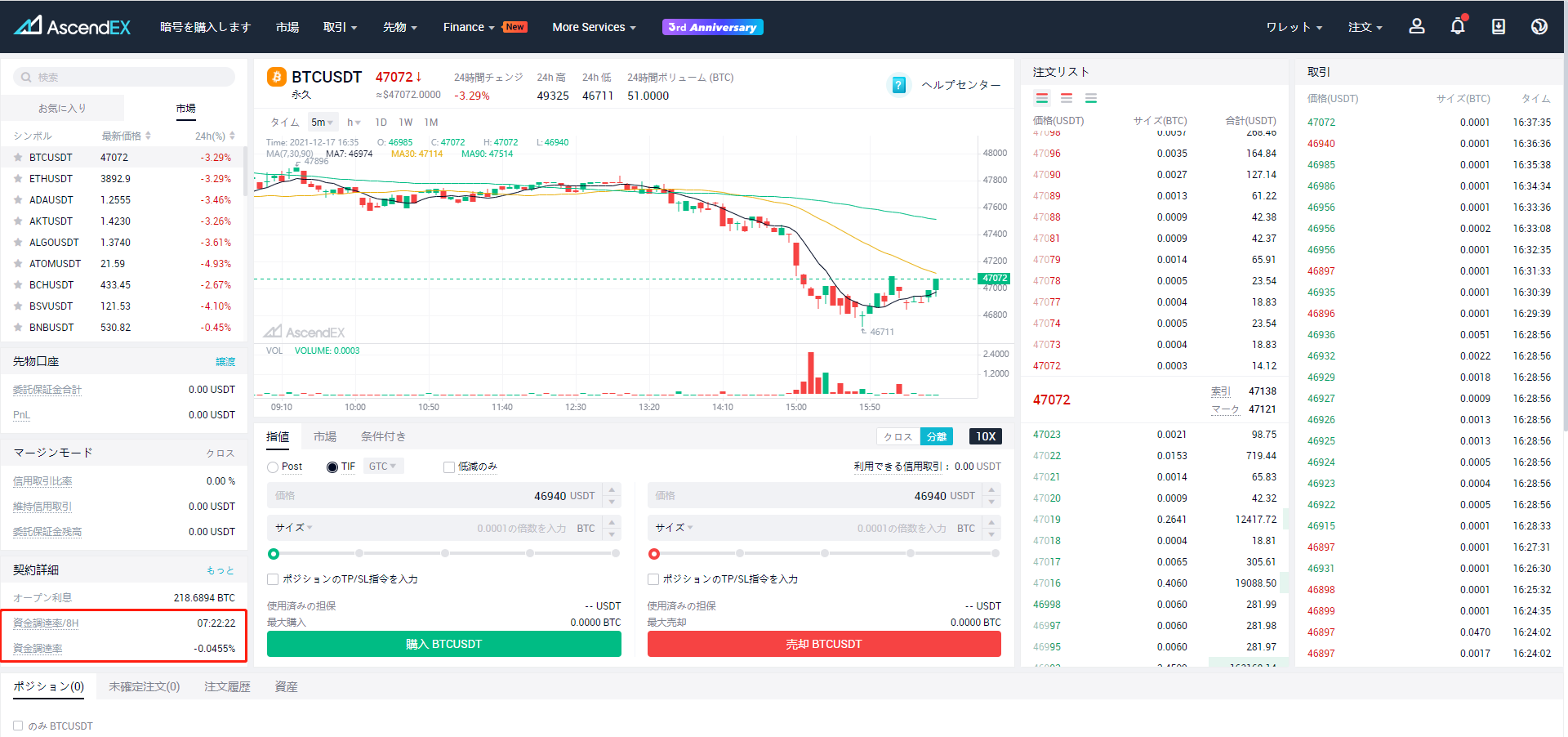Click the 売却 BTCUSDT button
Viewport: 1568px width, 737px height.
point(824,644)
